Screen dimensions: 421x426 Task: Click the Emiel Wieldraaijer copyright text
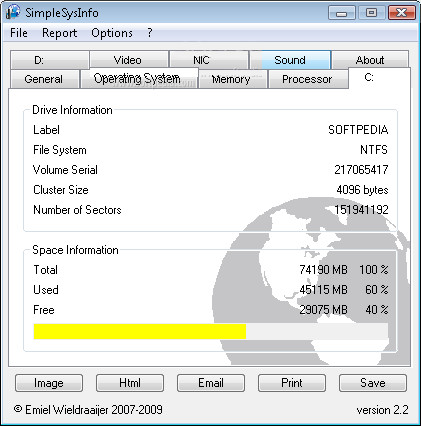(88, 409)
